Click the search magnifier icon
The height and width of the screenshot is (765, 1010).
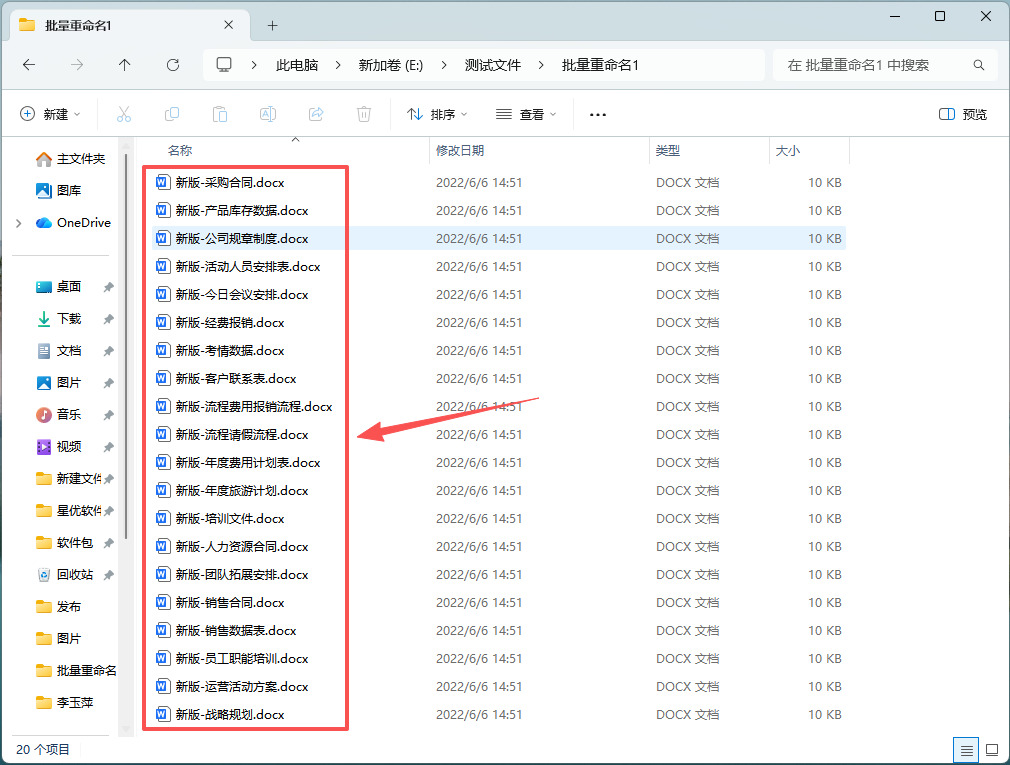(x=978, y=65)
